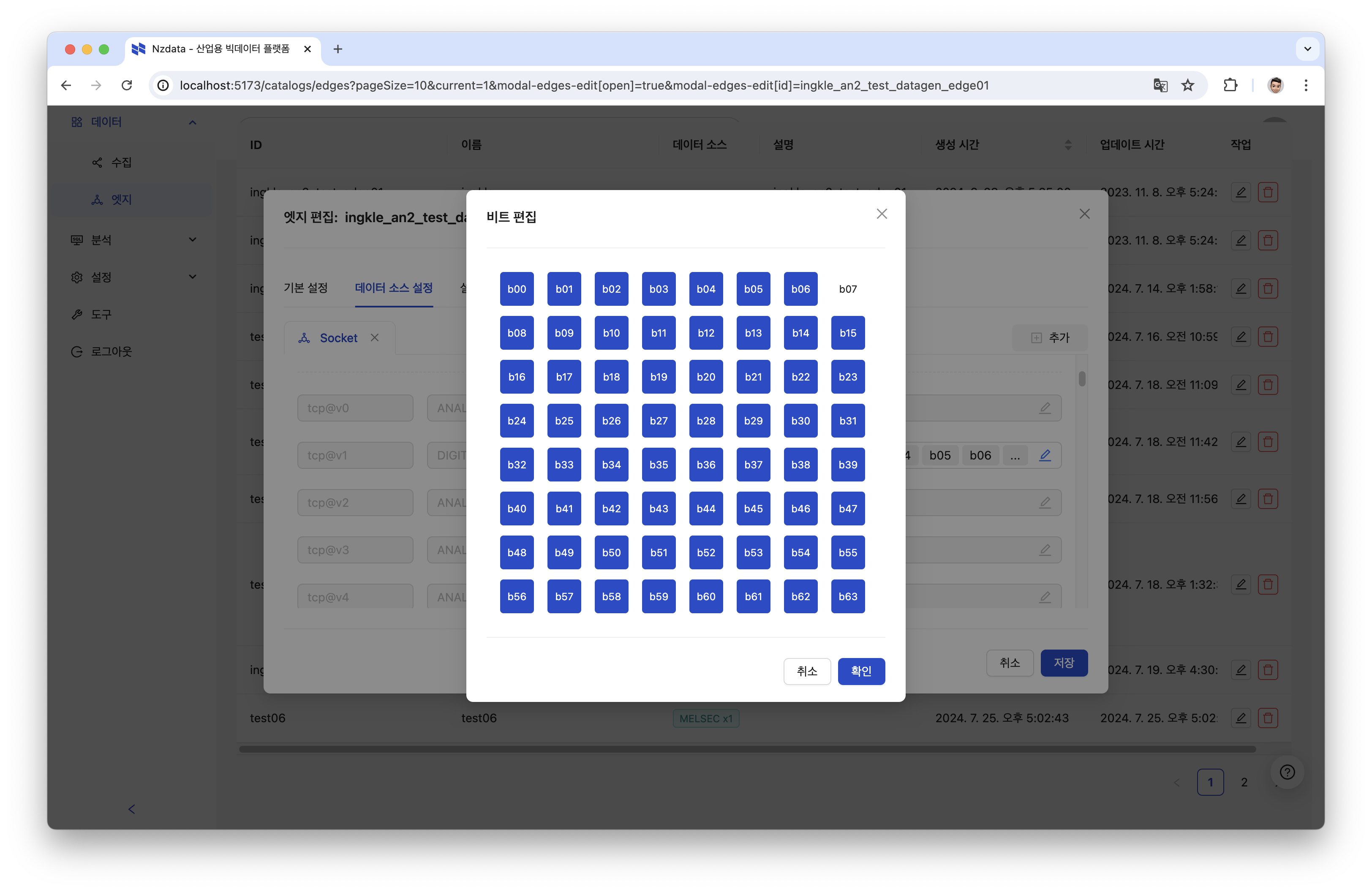The image size is (1372, 892).
Task: Cancel bit edit with 취소 in dialog
Action: point(806,671)
